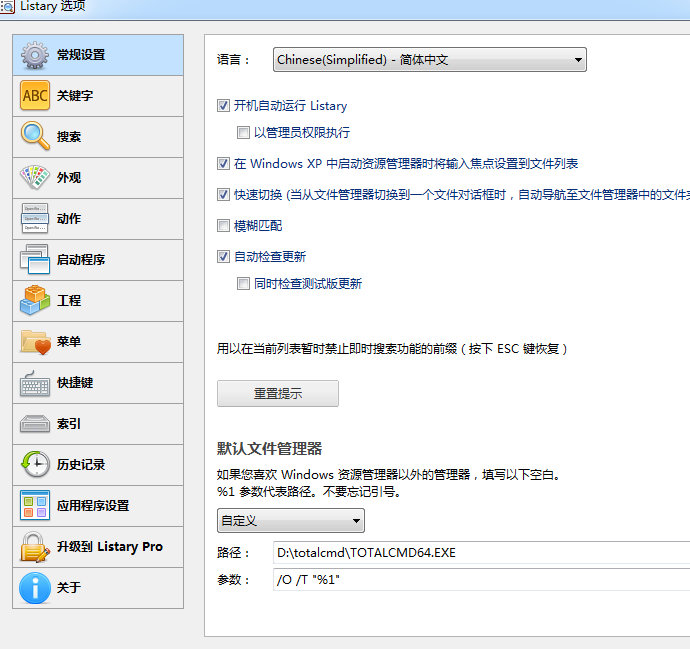The width and height of the screenshot is (690, 649).
Task: Click the 路径 field with TOTALCMD64.EXE
Action: [481, 553]
